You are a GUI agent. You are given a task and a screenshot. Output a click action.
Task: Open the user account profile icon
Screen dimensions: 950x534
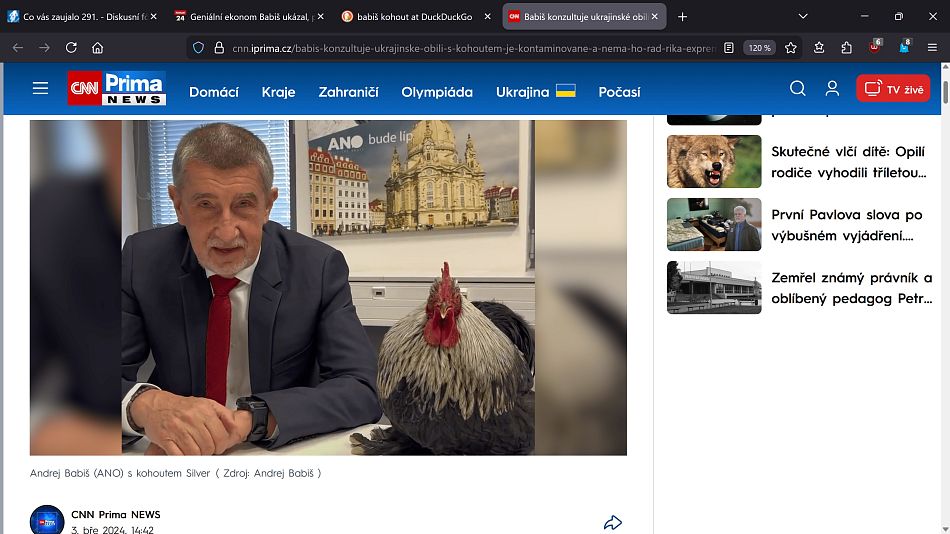[x=832, y=89]
